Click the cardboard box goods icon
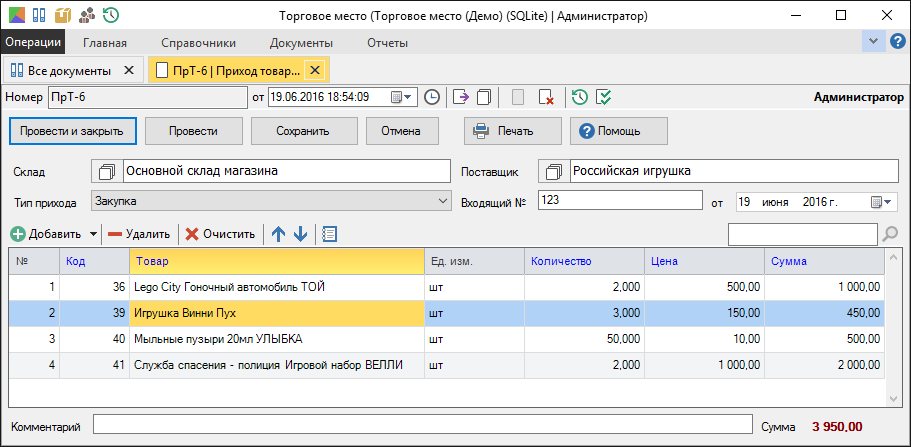 63,15
